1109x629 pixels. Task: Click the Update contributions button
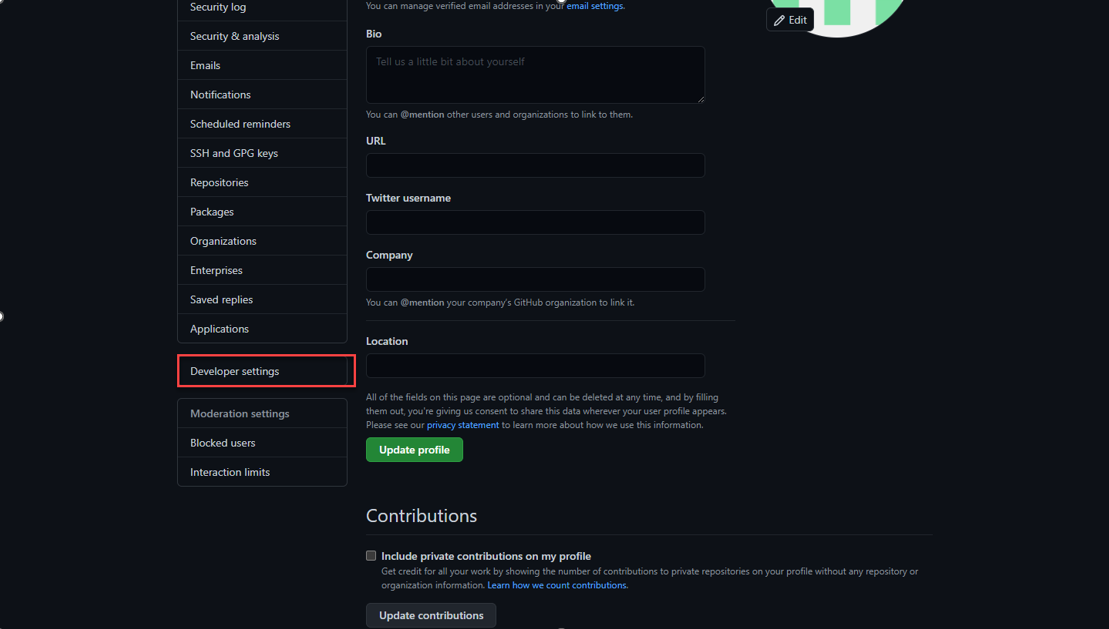click(x=431, y=616)
